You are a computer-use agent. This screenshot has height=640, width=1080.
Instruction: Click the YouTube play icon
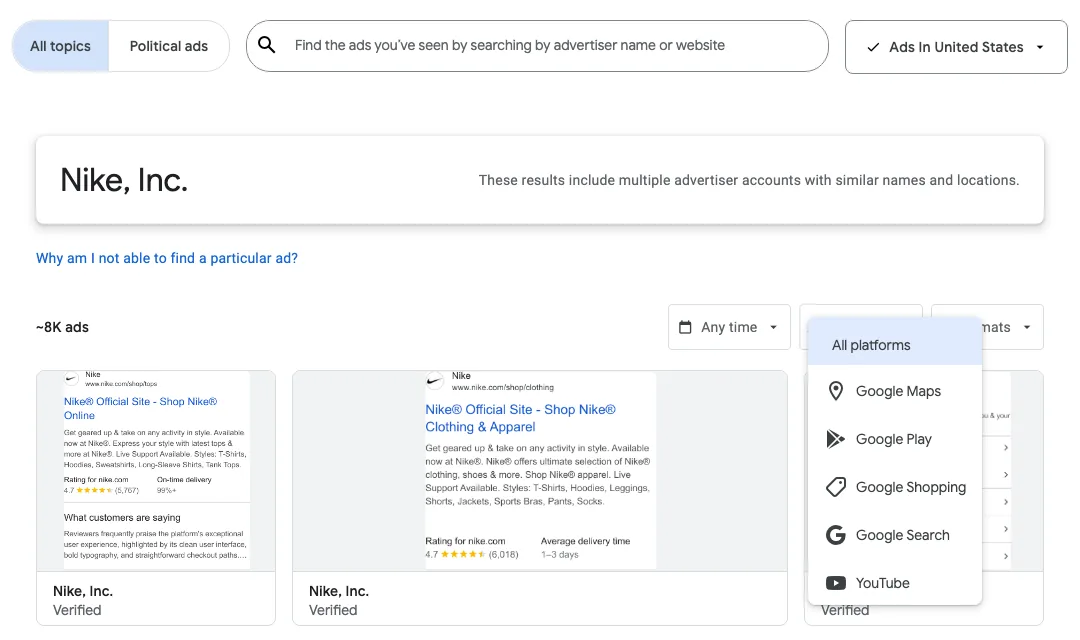[x=835, y=583]
